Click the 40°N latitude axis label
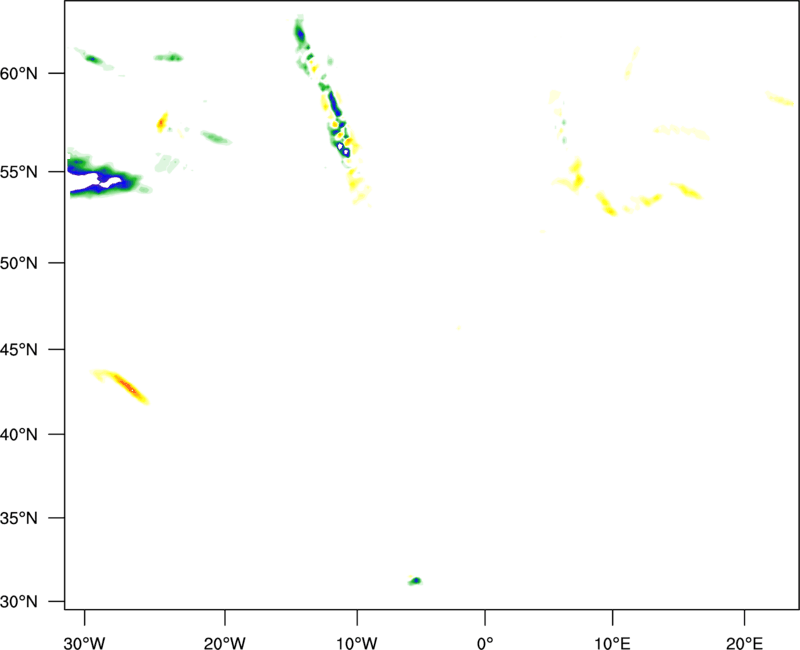 pos(18,434)
